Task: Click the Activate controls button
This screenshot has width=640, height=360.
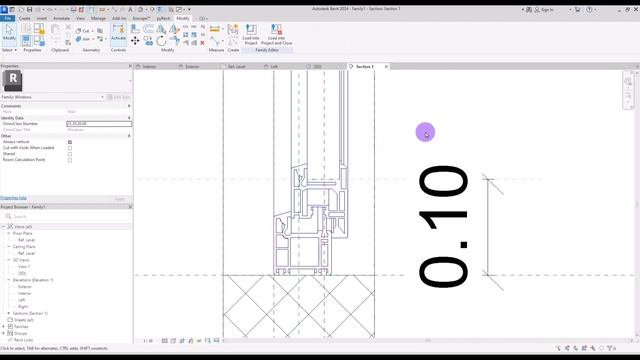Action: pos(118,33)
